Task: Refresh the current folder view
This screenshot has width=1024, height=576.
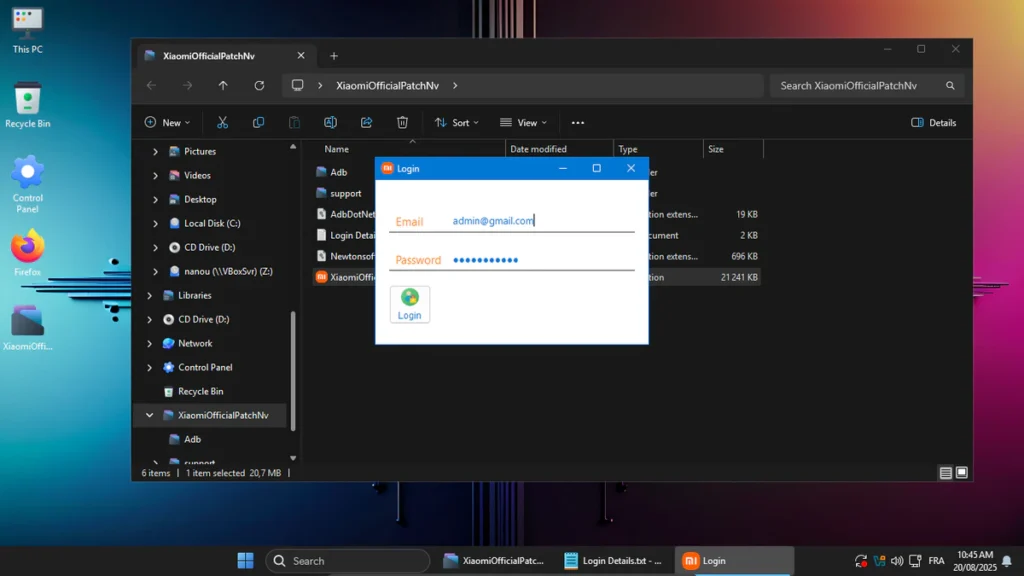Action: (259, 86)
